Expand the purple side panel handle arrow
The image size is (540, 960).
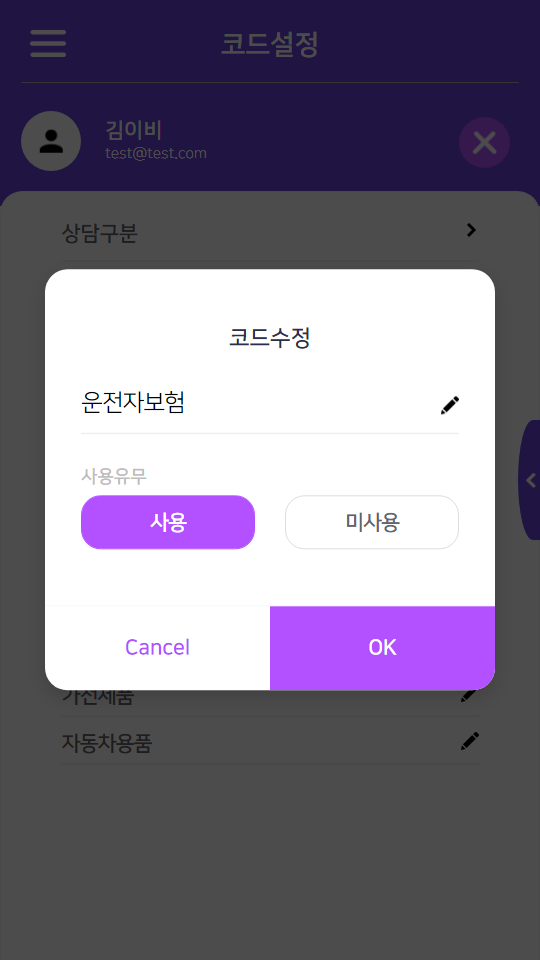coord(530,480)
